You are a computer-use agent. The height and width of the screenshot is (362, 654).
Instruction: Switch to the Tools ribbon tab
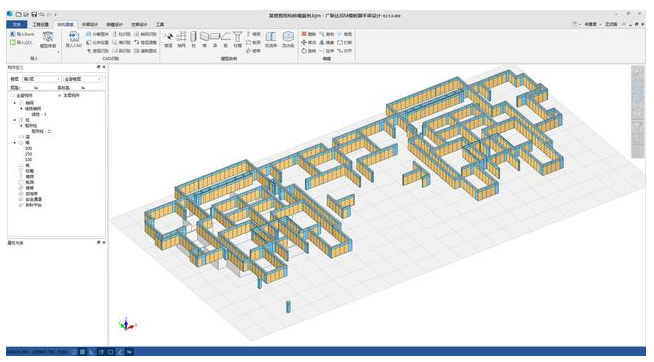(x=160, y=25)
